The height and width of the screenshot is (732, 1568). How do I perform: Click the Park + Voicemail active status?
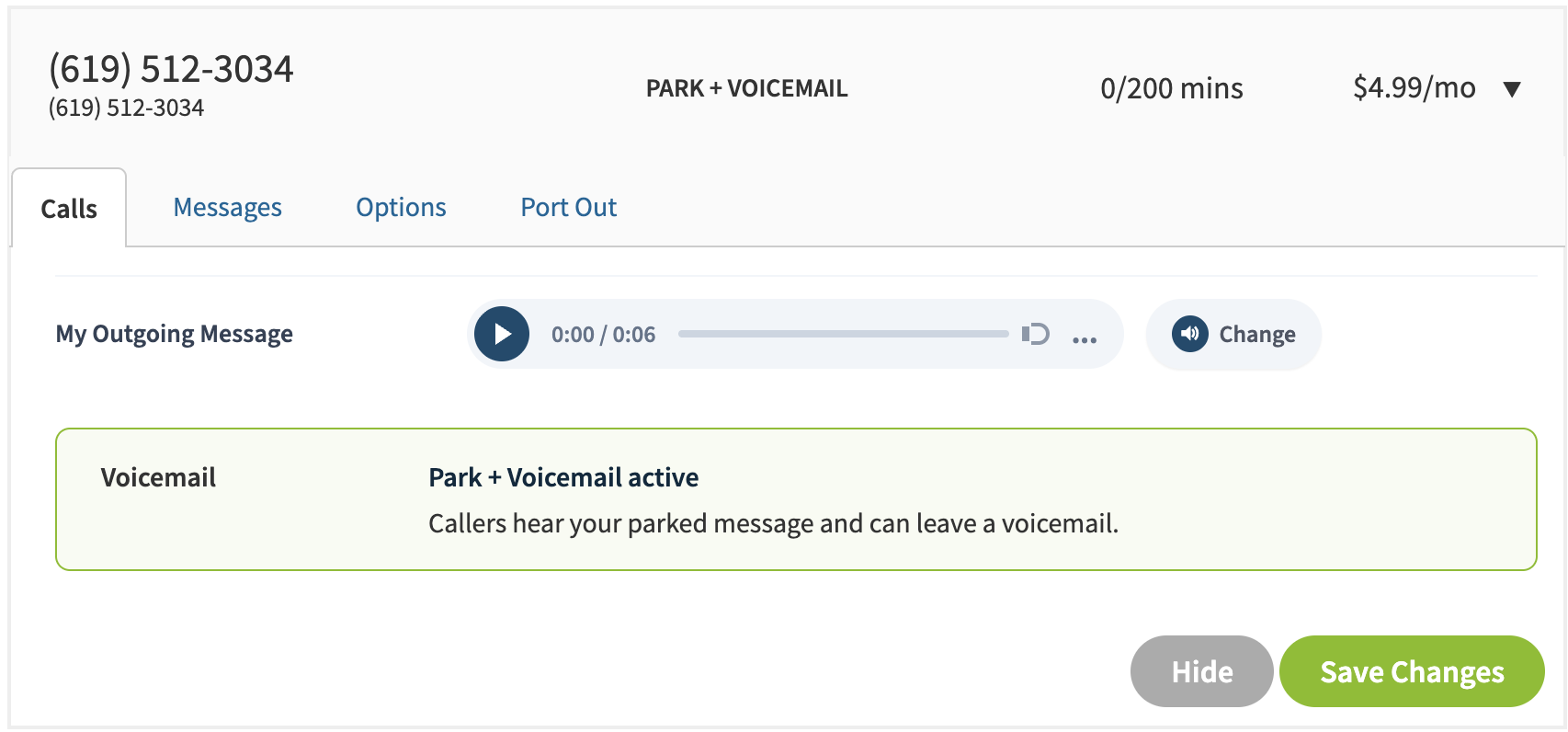coord(563,477)
